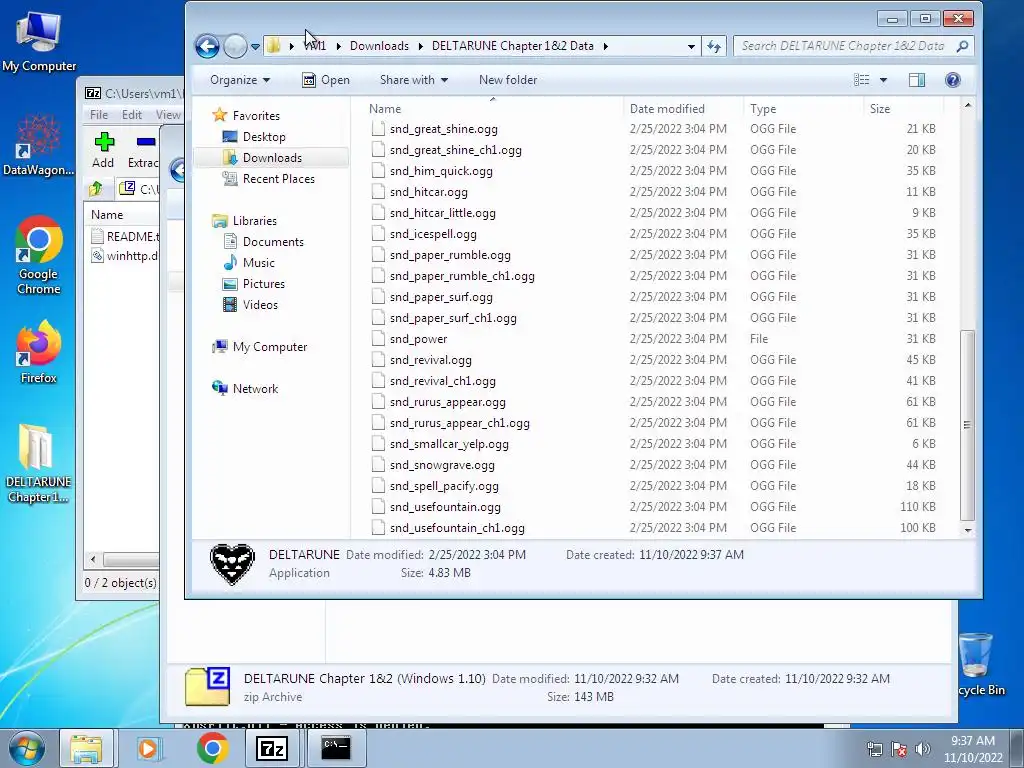Select Favorites in navigation pane
Image resolution: width=1024 pixels, height=768 pixels.
point(256,116)
